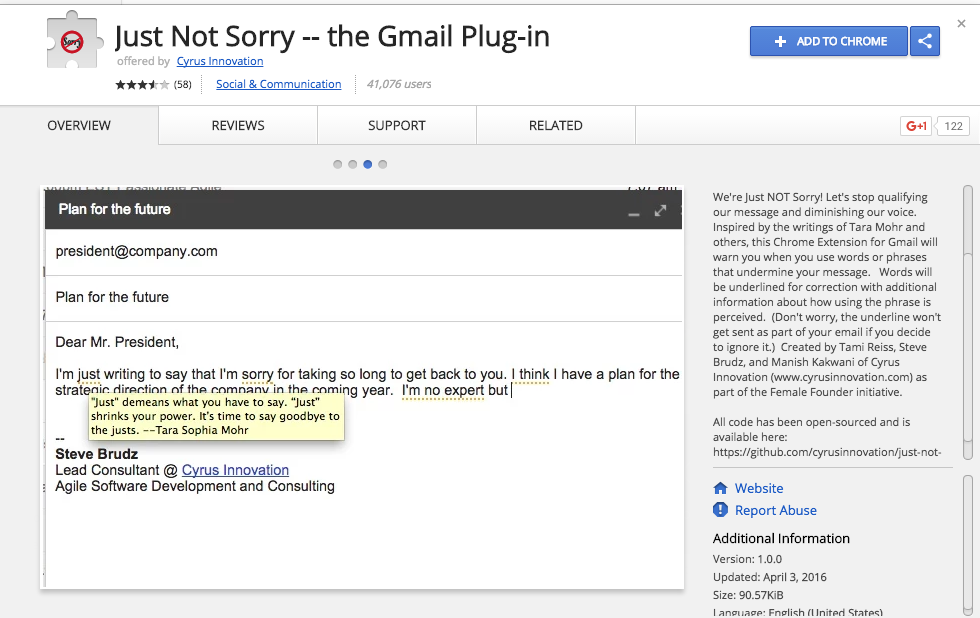Viewport: 980px width, 618px height.
Task: Click the Steve Brudz signature name
Action: pos(97,454)
